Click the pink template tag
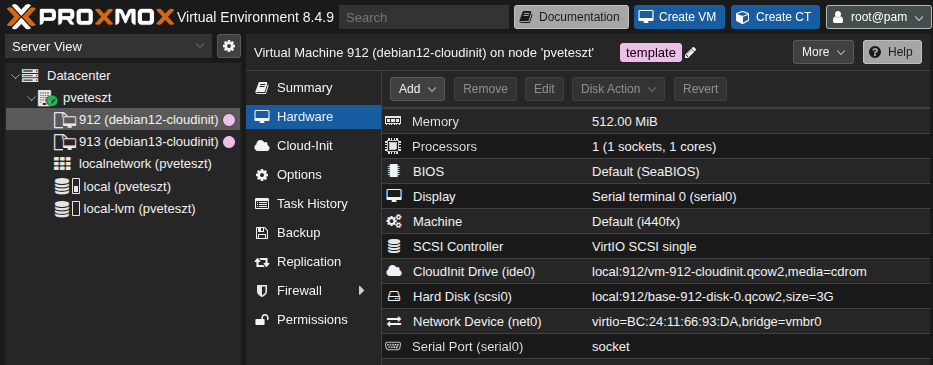Viewport: 933px width, 365px height. (x=651, y=52)
